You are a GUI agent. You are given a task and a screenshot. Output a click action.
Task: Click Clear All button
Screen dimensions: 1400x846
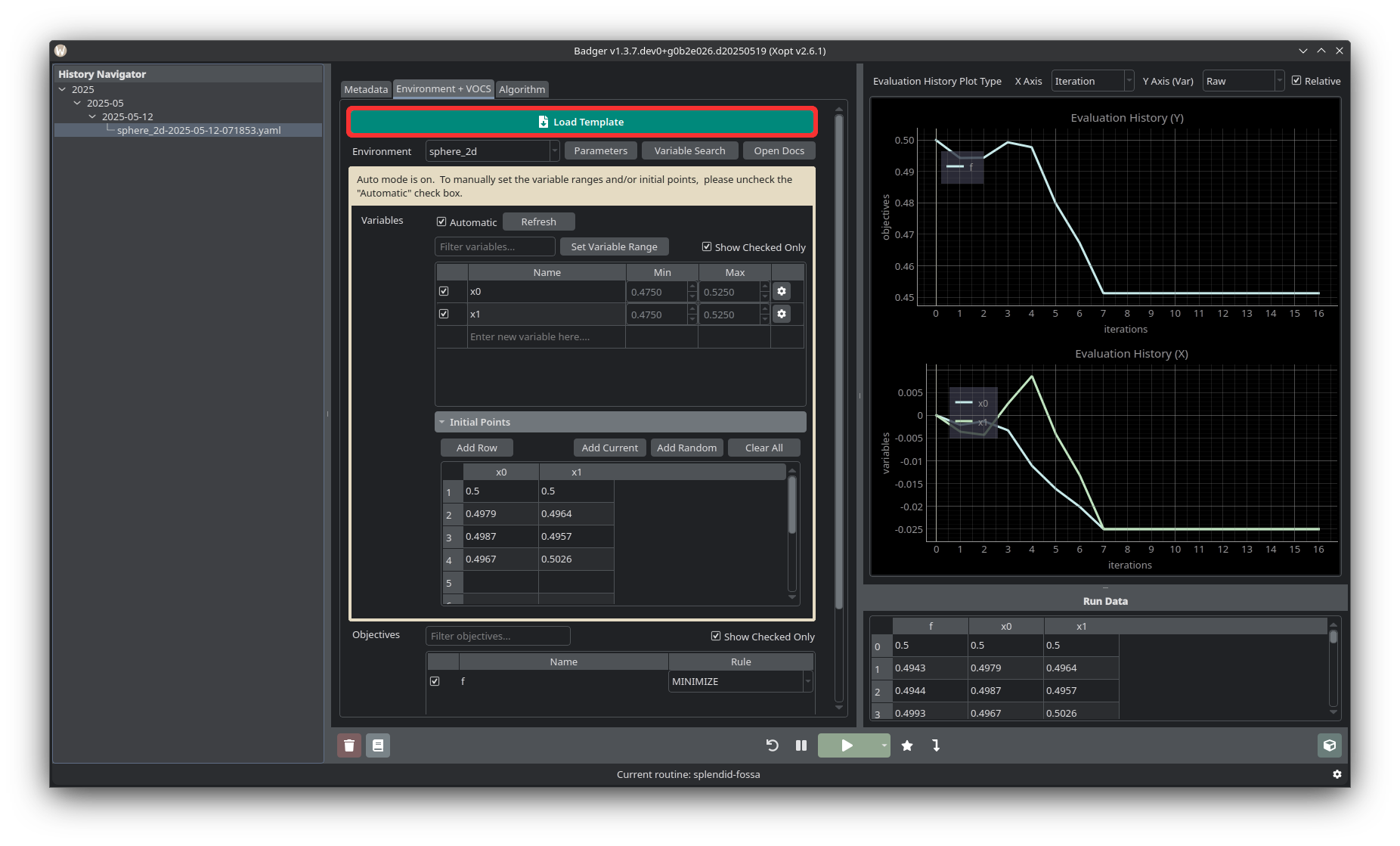coord(763,448)
